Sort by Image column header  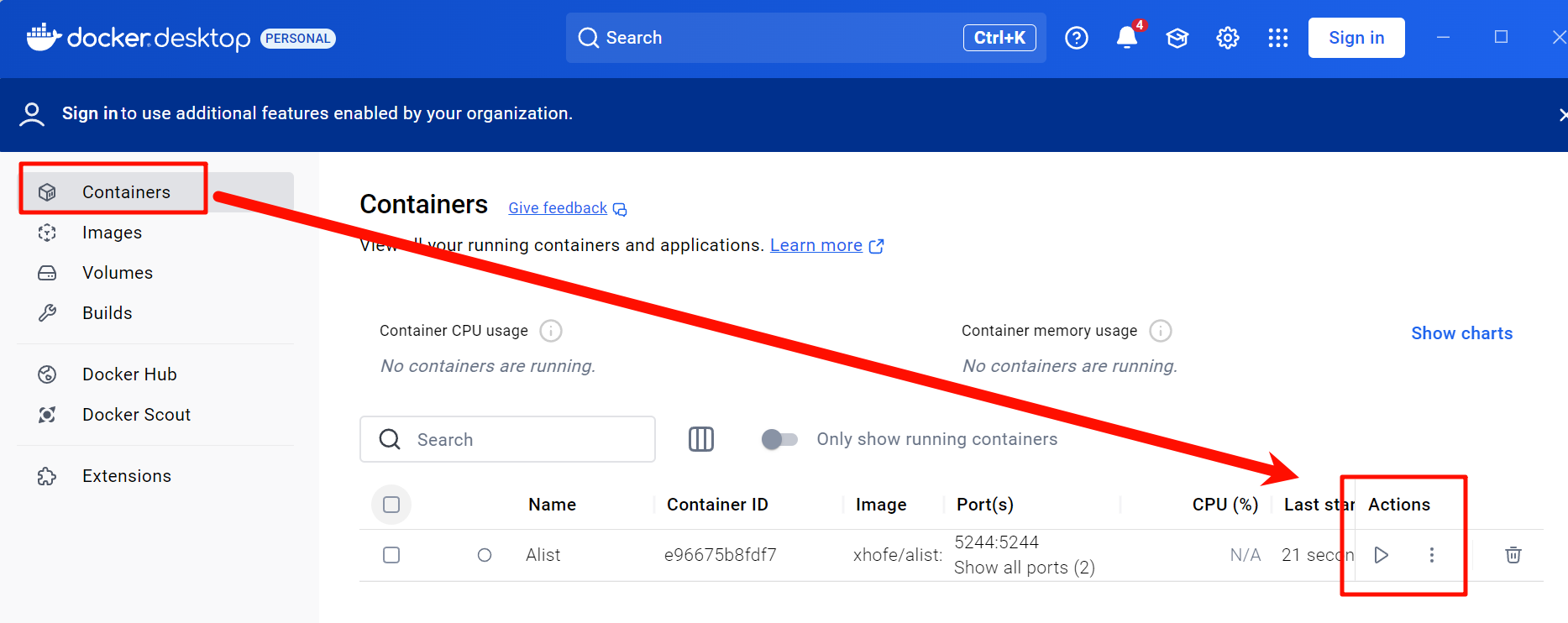point(881,505)
